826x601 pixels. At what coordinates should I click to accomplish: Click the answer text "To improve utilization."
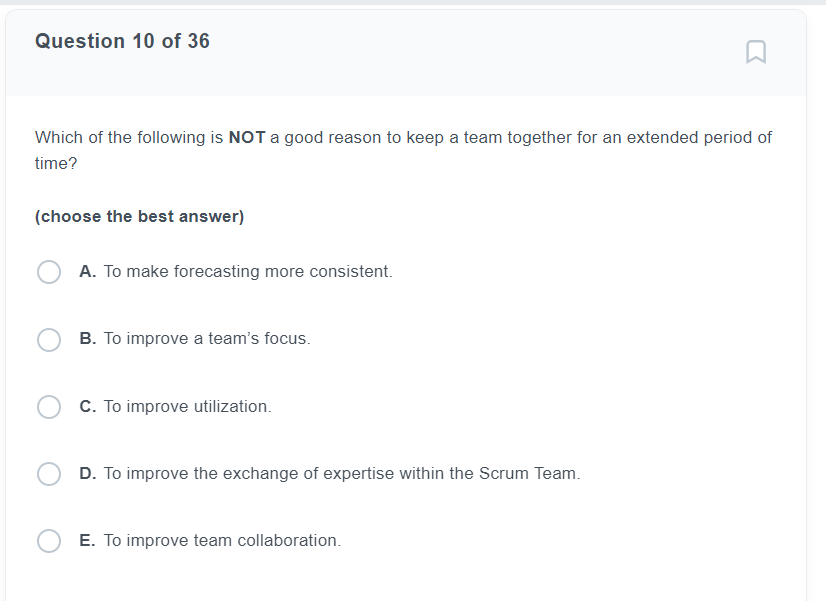point(188,407)
